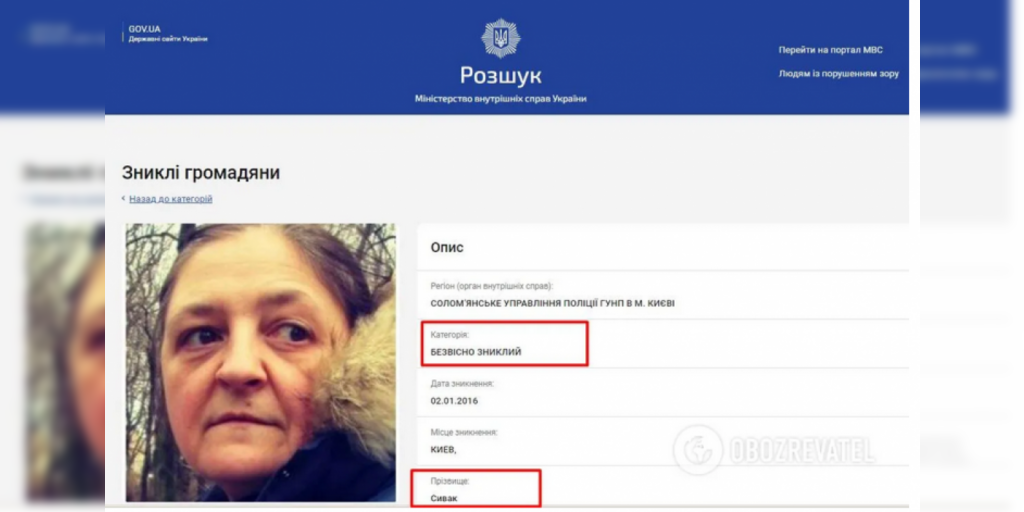Click the Категорія field БЕЗВІСНО ЗНИКЛИЙ
The height and width of the screenshot is (512, 1024).
pyautogui.click(x=476, y=352)
